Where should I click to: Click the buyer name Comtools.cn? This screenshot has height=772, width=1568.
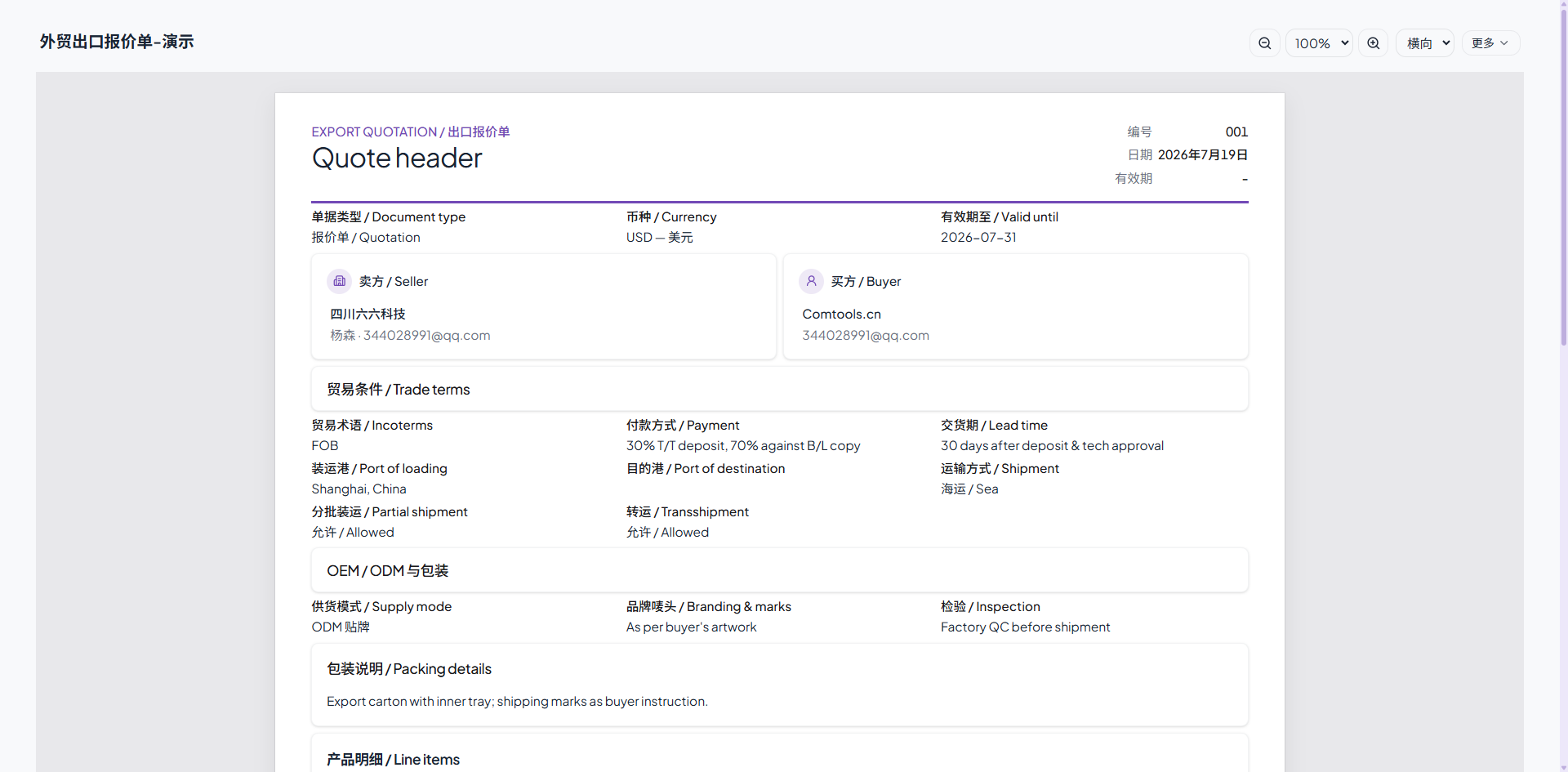pos(841,314)
